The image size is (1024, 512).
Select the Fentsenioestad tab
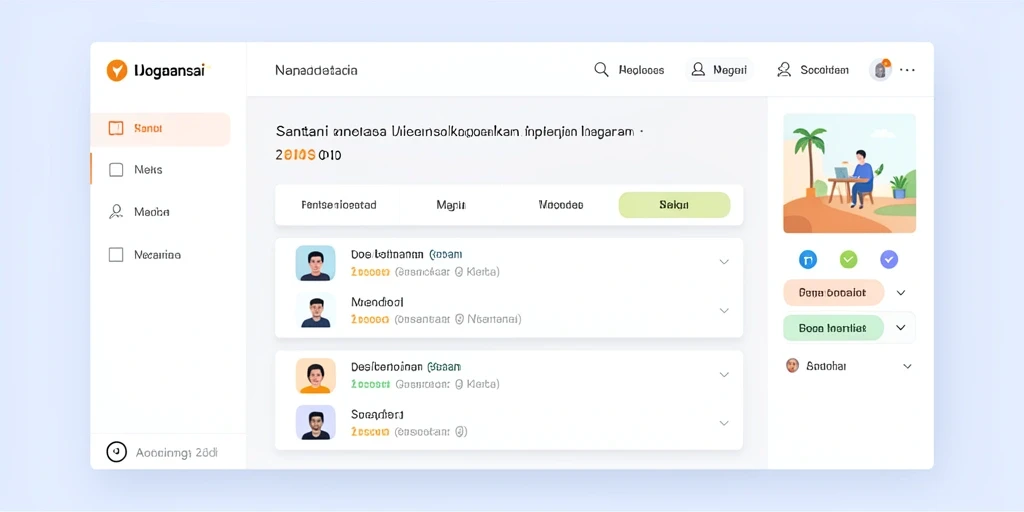(339, 205)
